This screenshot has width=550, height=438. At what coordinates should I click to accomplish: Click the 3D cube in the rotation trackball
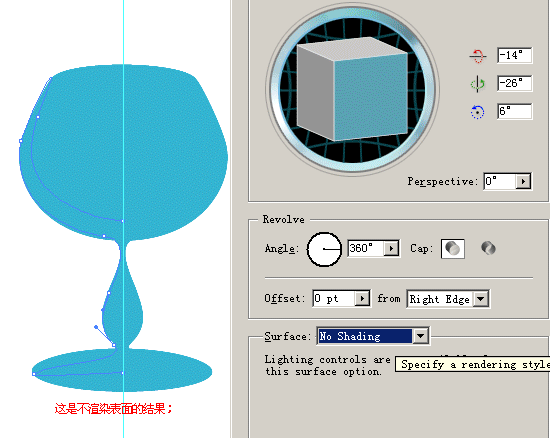click(352, 89)
